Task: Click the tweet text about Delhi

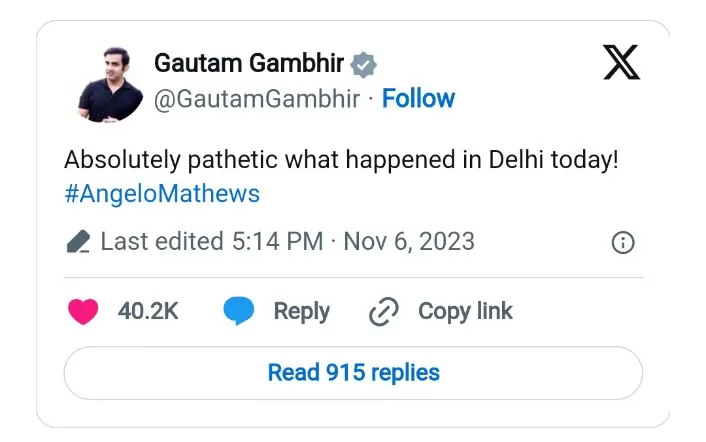Action: (341, 160)
